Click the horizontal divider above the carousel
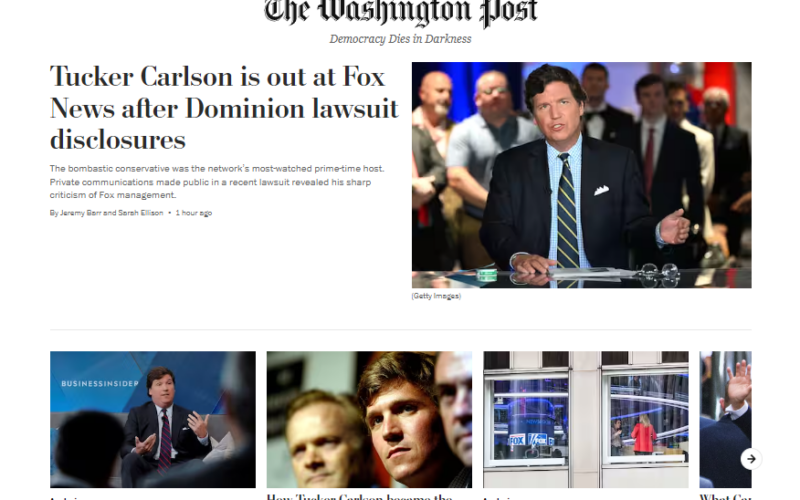This screenshot has height=500, width=800. (401, 330)
